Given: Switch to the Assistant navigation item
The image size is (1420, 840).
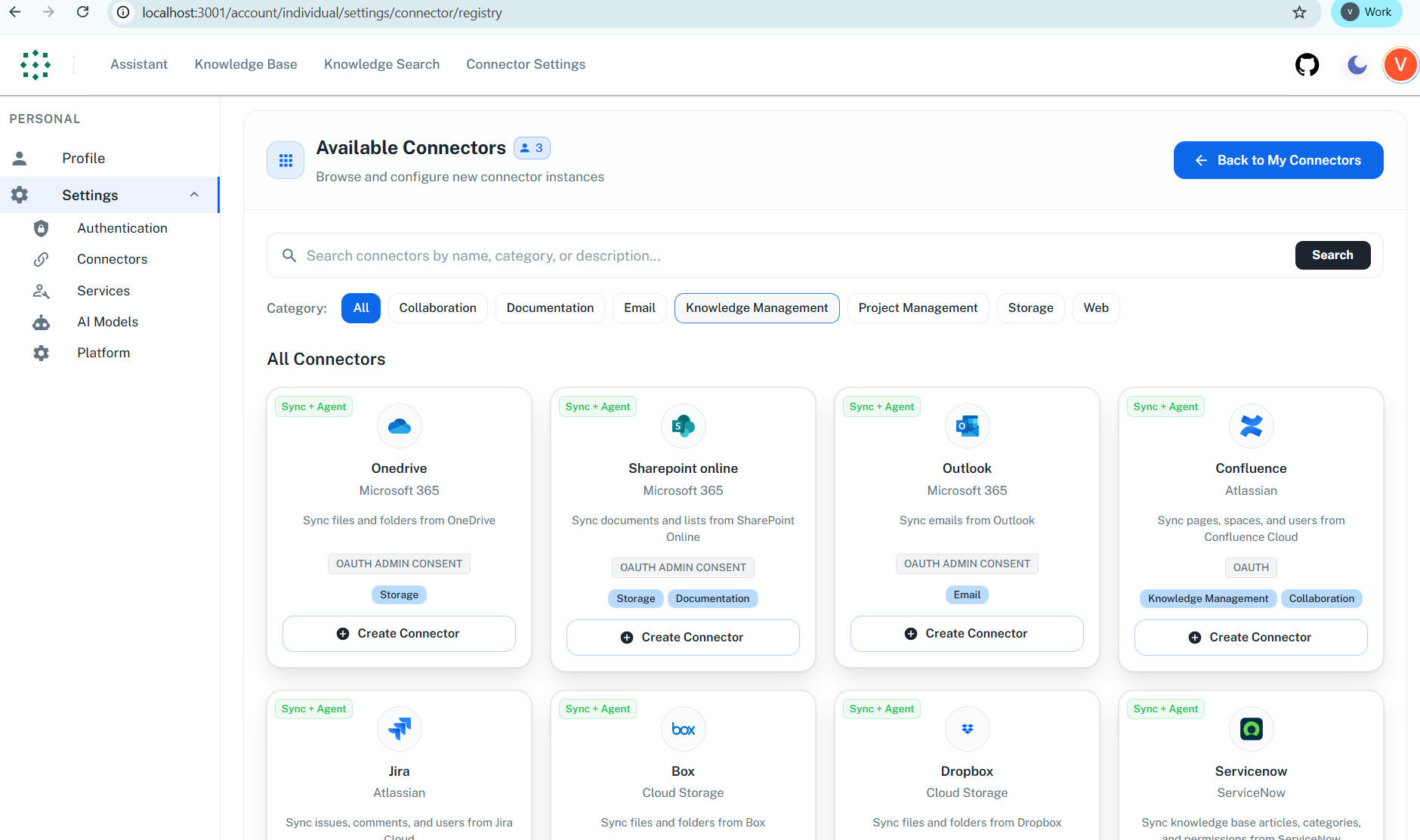Looking at the screenshot, I should pos(139,64).
